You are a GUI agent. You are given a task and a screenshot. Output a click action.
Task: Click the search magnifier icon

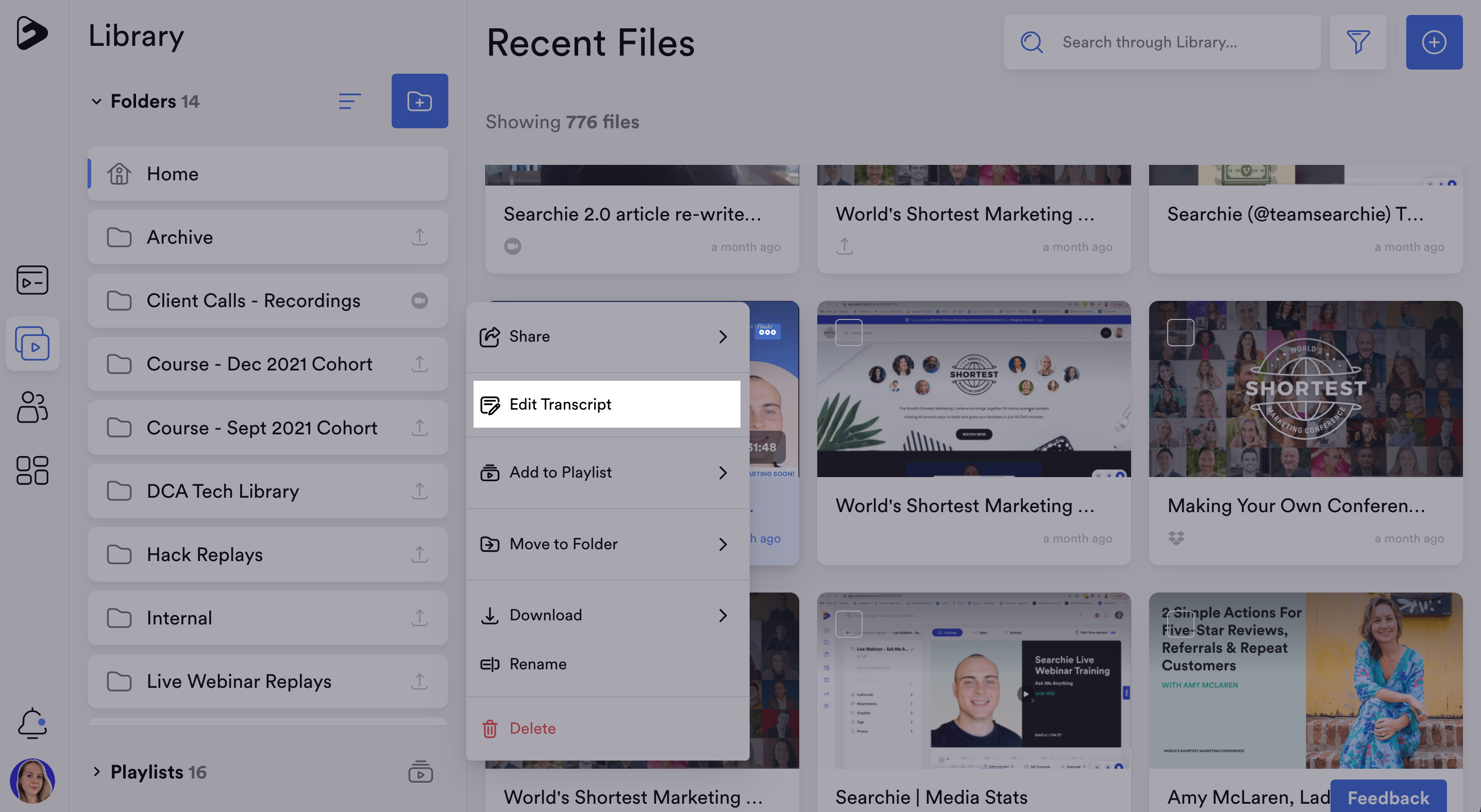tap(1032, 42)
